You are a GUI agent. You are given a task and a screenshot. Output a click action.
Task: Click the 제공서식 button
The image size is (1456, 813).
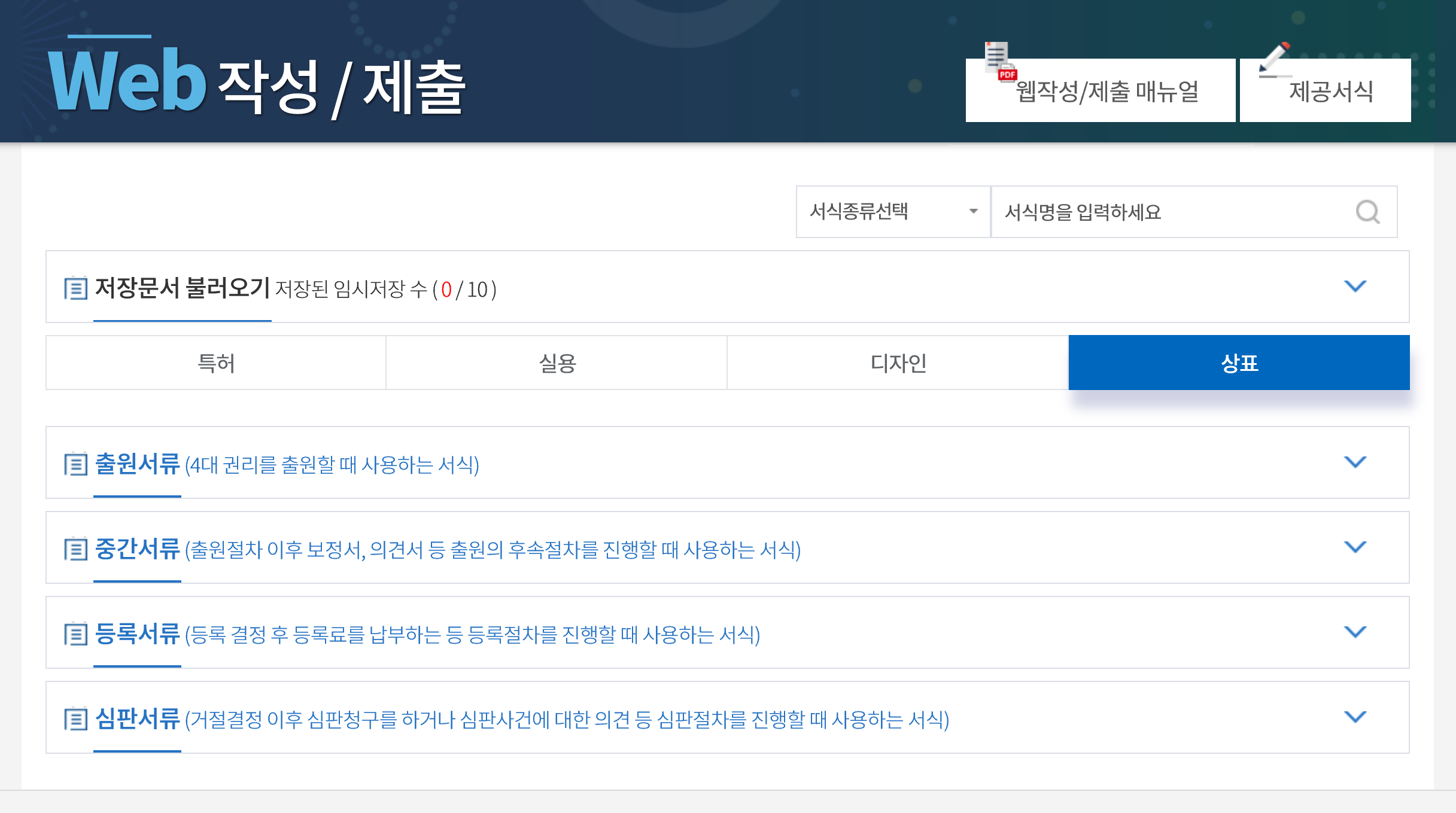pos(1330,92)
